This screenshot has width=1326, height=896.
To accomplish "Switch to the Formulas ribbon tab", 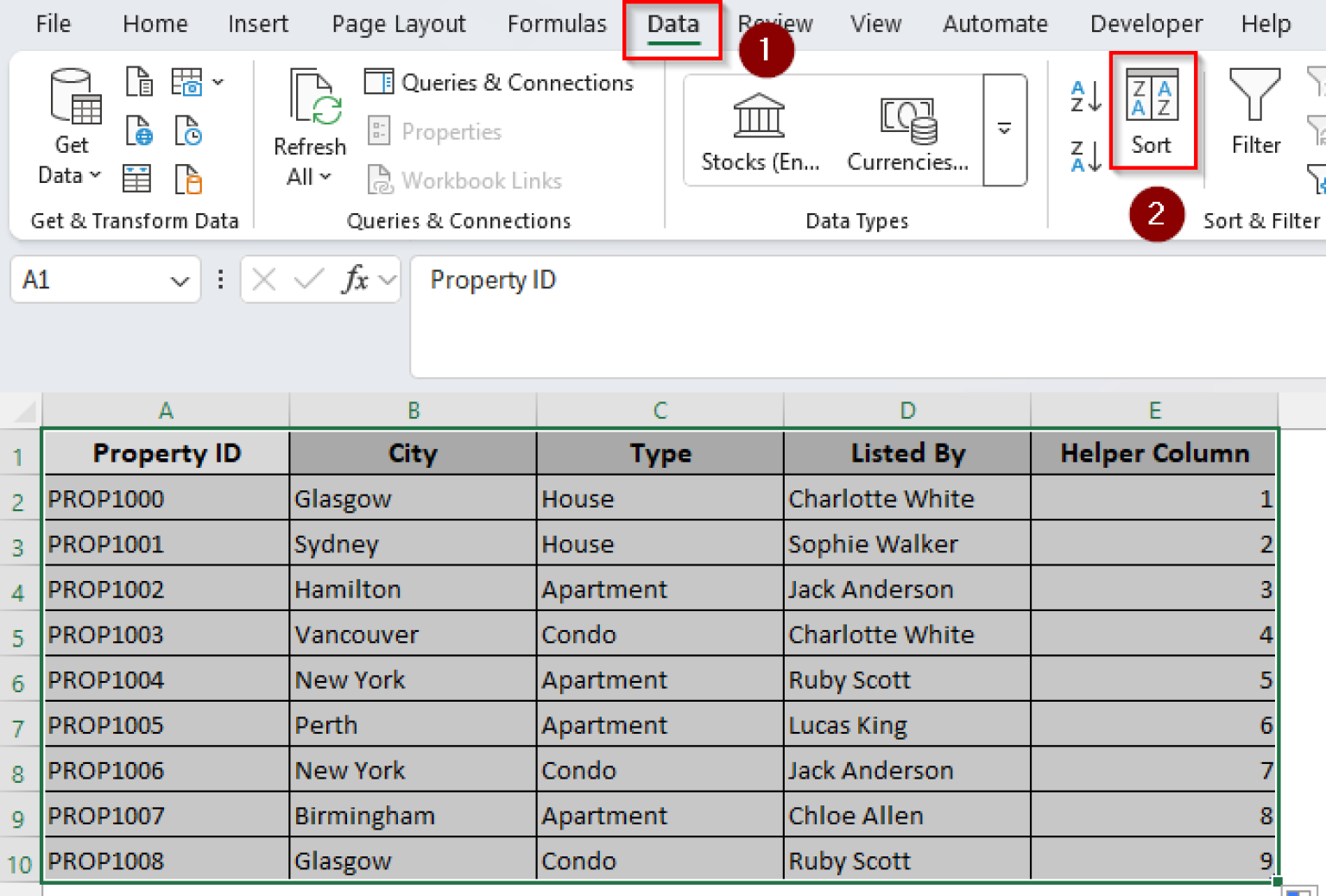I will pyautogui.click(x=557, y=24).
